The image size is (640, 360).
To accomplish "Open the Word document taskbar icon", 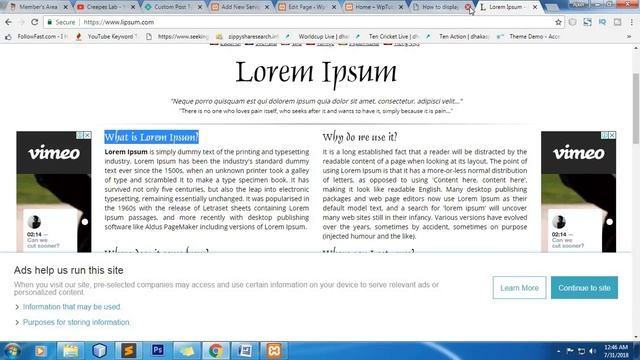I will click(245, 351).
